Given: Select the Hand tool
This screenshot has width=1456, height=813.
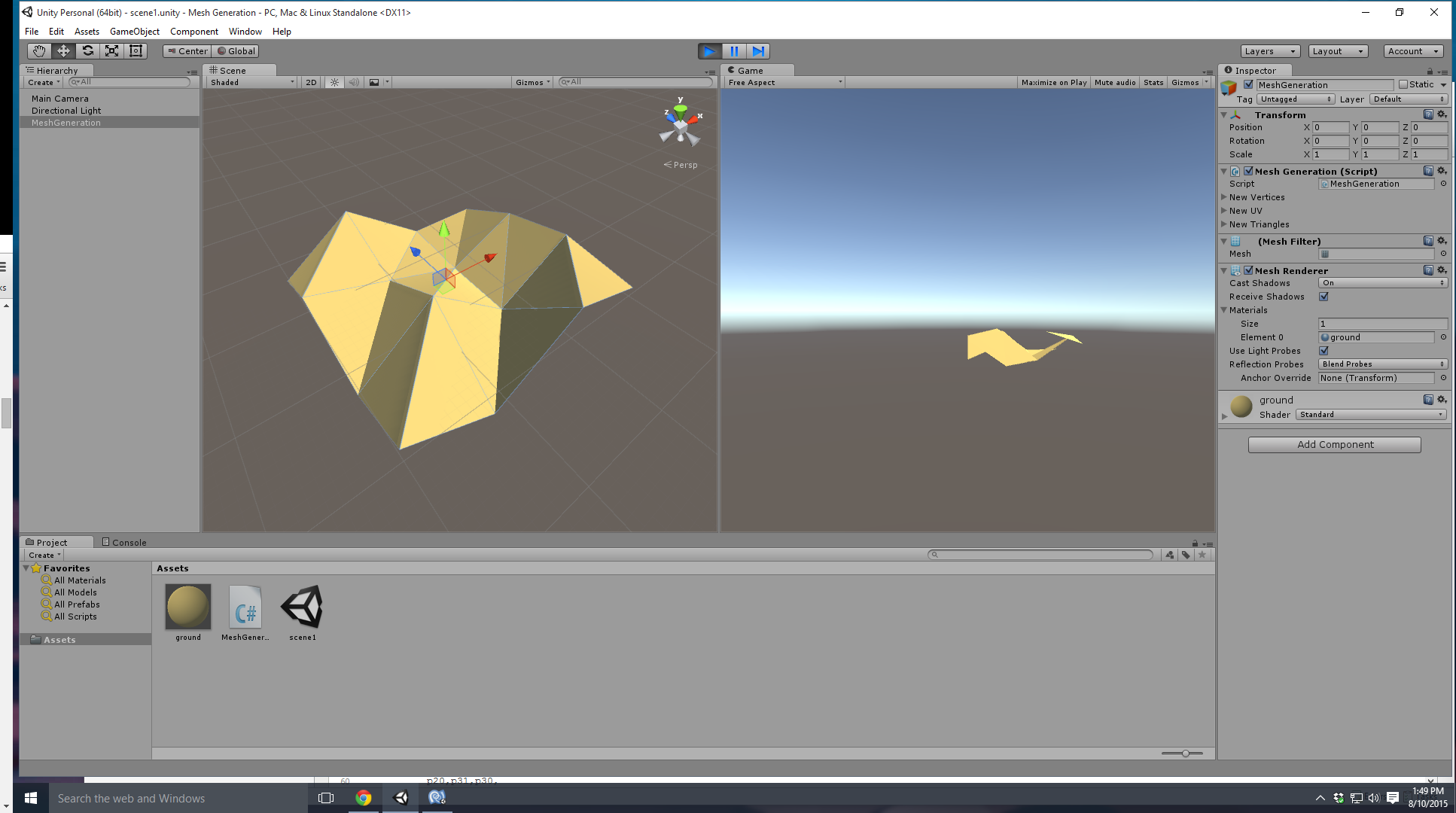Looking at the screenshot, I should pos(39,51).
